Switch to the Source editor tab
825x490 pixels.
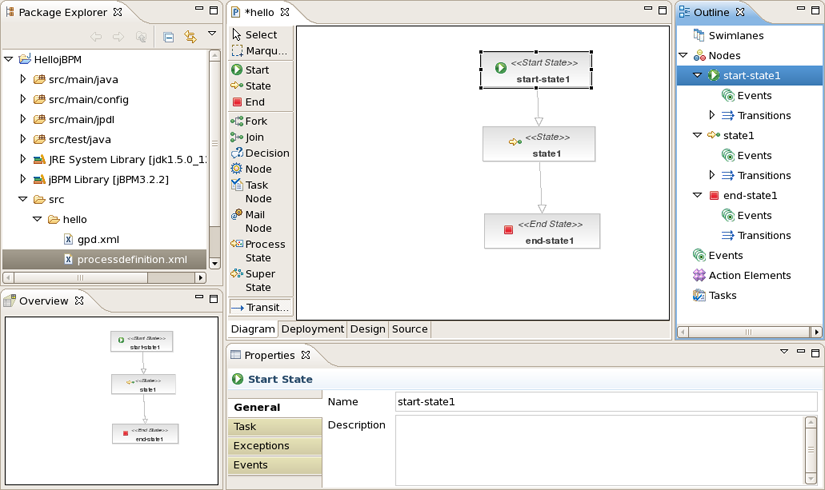click(410, 329)
